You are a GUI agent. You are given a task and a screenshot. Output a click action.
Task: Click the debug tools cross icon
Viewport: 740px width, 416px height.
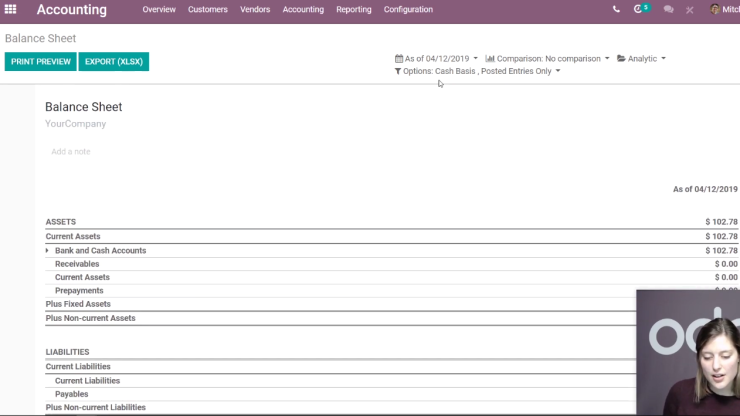tap(690, 9)
